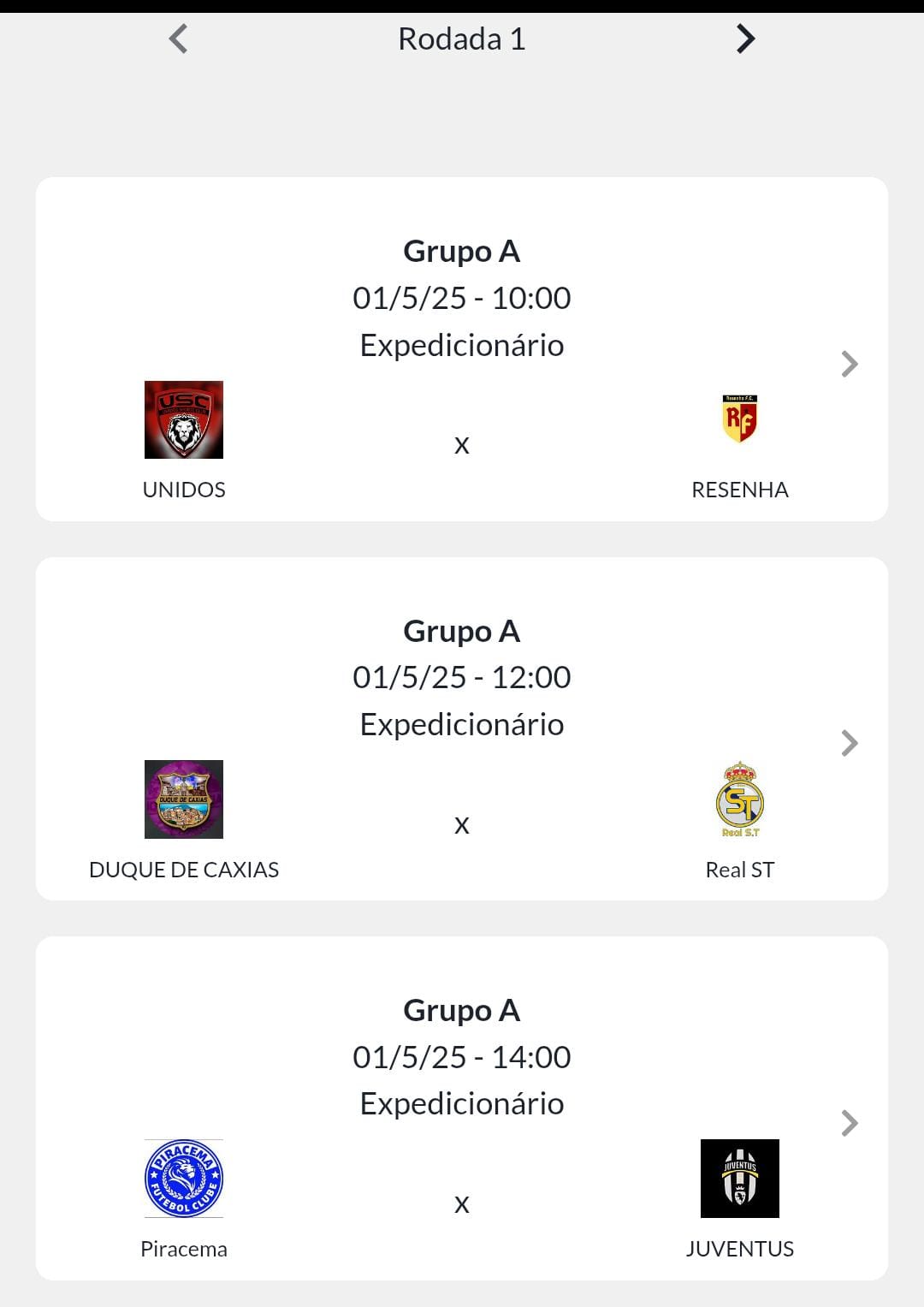The width and height of the screenshot is (924, 1307).
Task: Expand the Piracema x Juventus match chevron
Action: click(849, 1123)
